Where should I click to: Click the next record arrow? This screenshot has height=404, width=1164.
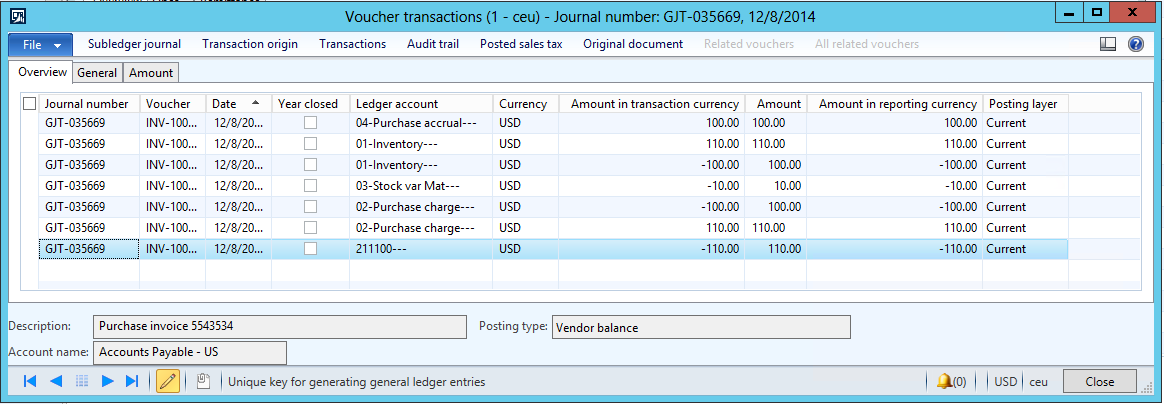click(x=107, y=381)
